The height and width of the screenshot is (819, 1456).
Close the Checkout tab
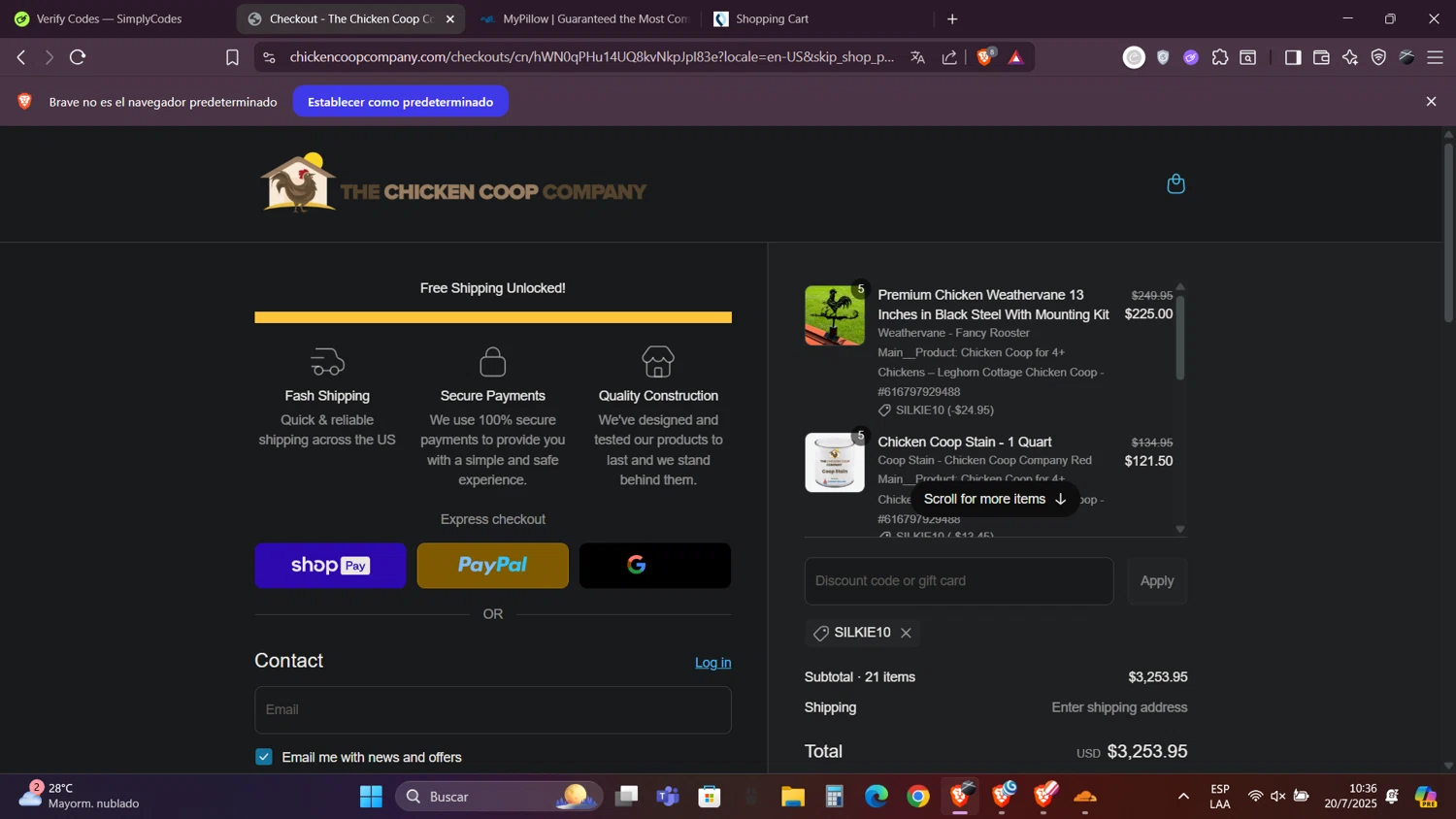[449, 18]
